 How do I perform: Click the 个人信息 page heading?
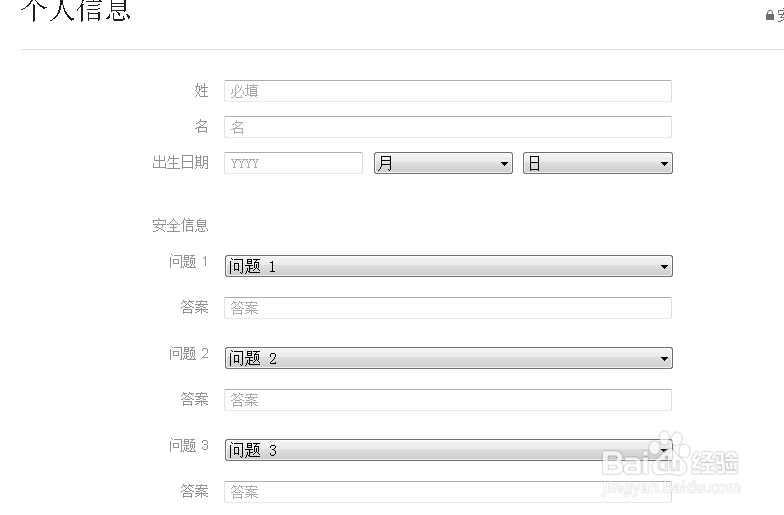76,12
